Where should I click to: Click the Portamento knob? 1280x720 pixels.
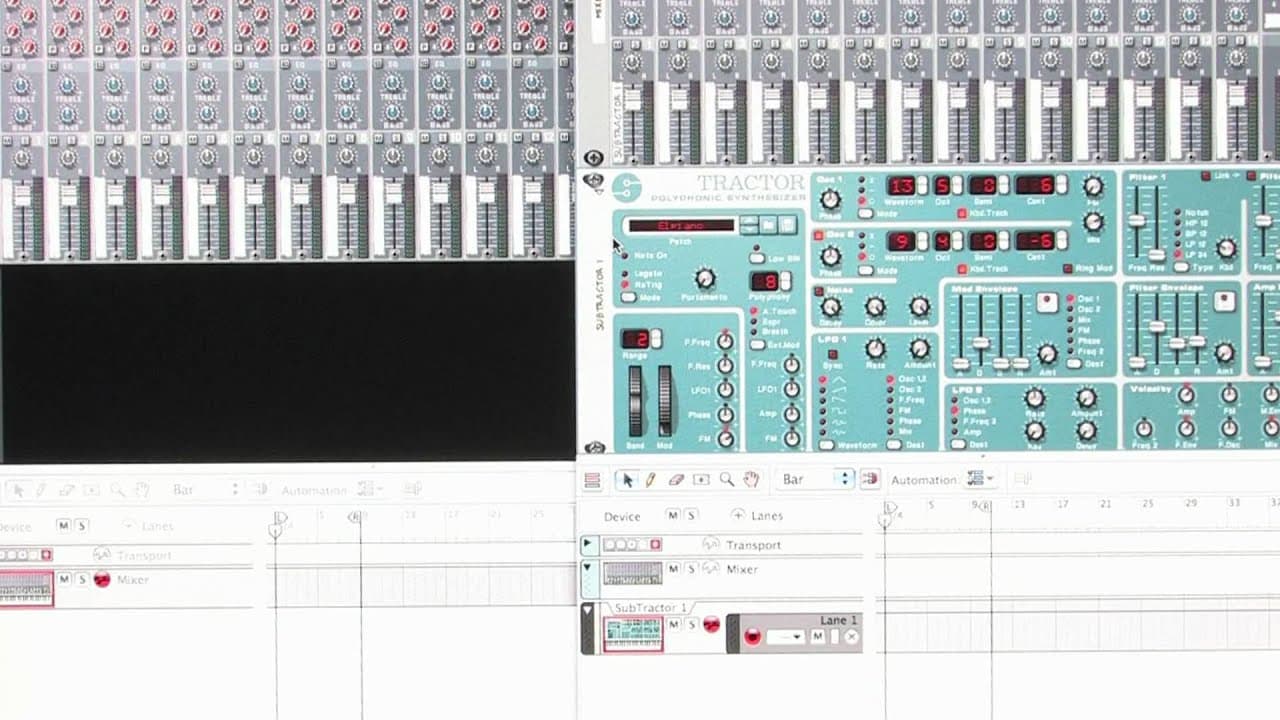pos(705,278)
